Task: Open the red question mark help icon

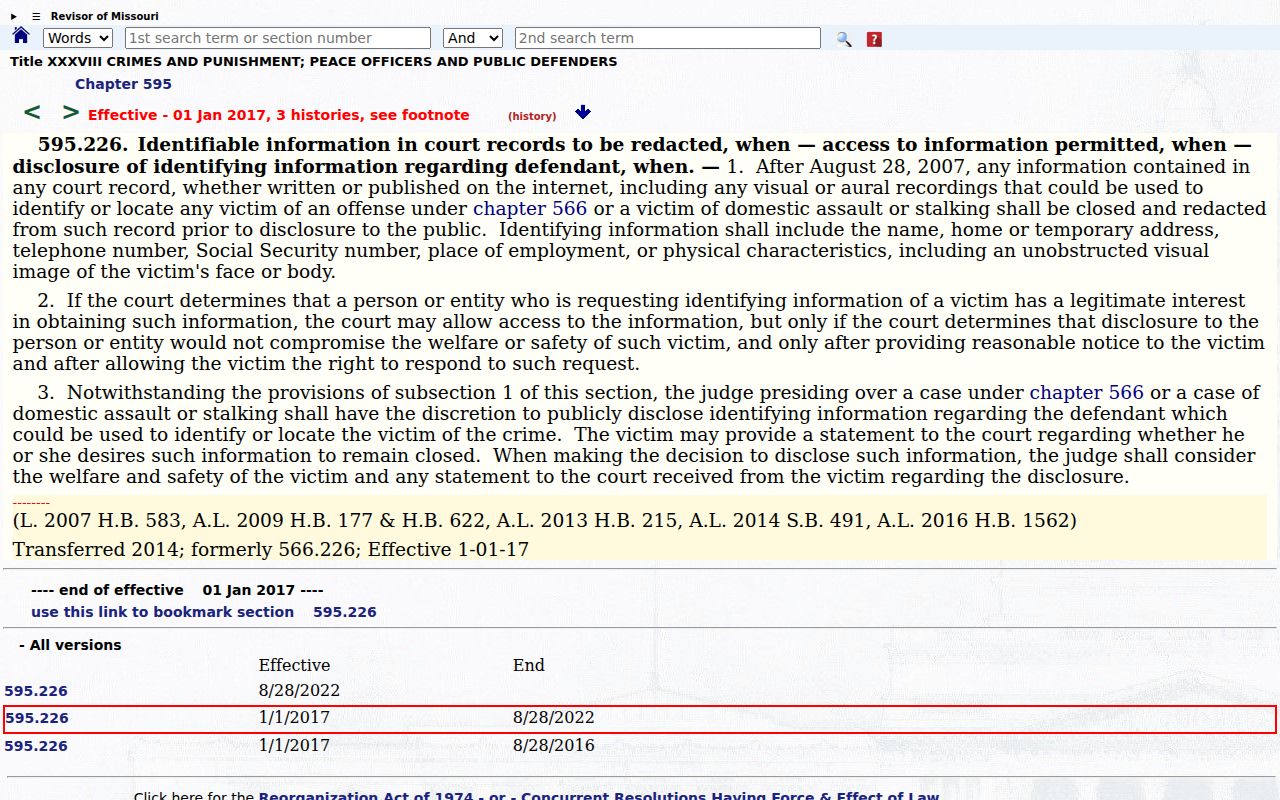Action: [874, 39]
